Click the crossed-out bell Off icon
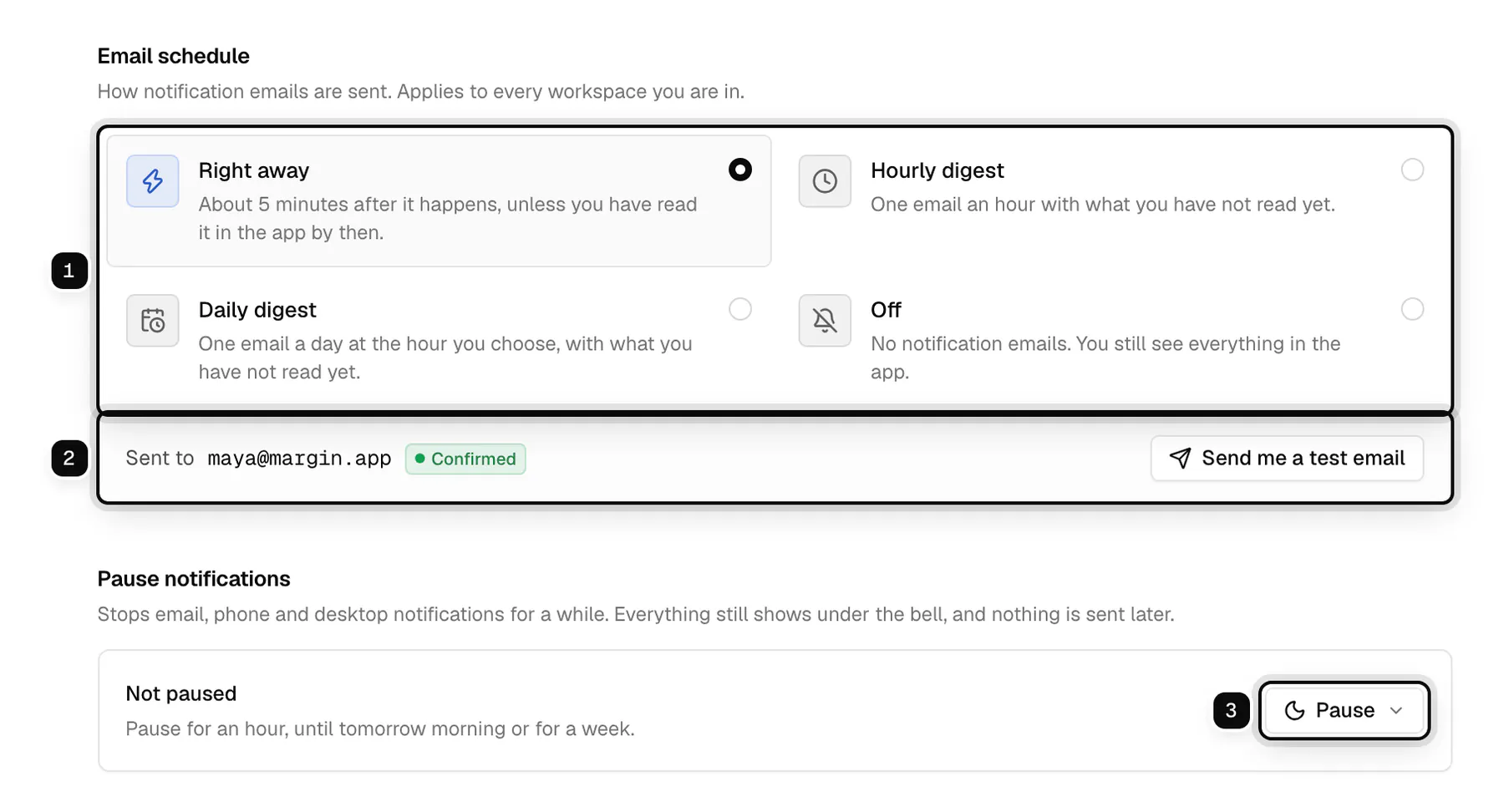Screen dimensions: 1504x812 pyautogui.click(x=825, y=320)
